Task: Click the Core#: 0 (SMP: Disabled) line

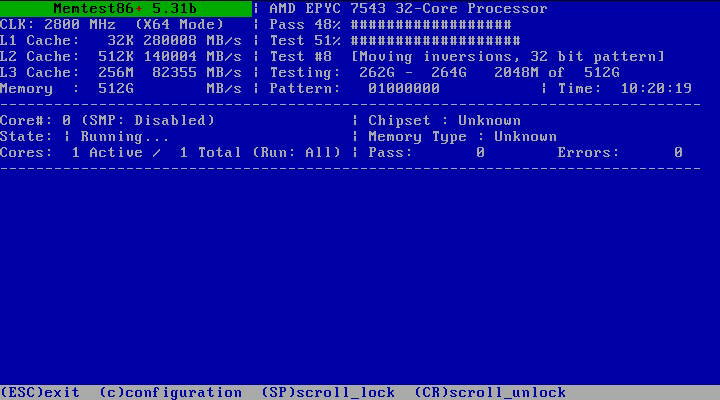Action: coord(107,121)
